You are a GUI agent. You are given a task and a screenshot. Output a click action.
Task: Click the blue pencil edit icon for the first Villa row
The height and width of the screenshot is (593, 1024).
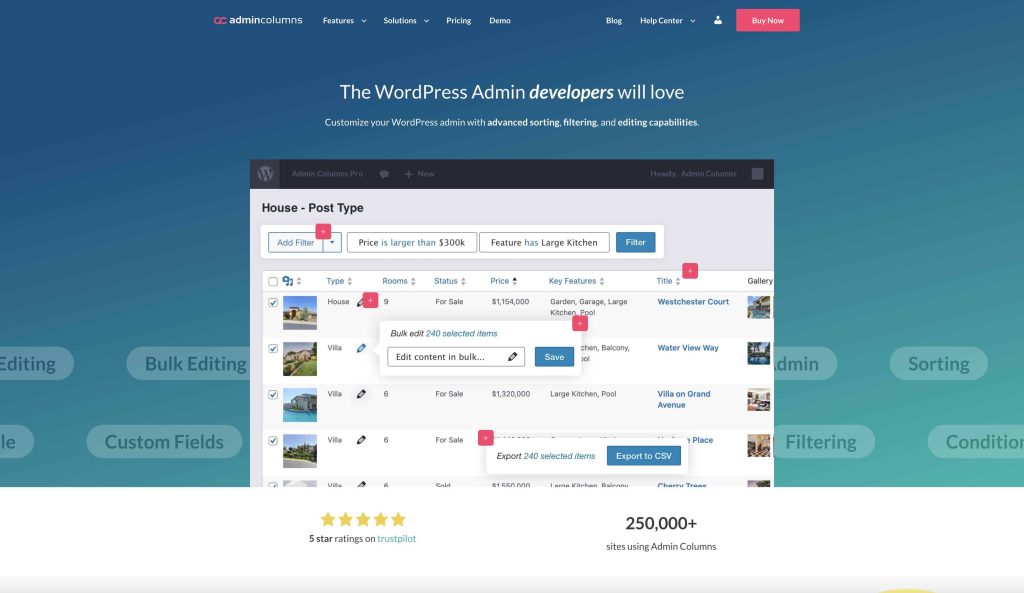[361, 349]
